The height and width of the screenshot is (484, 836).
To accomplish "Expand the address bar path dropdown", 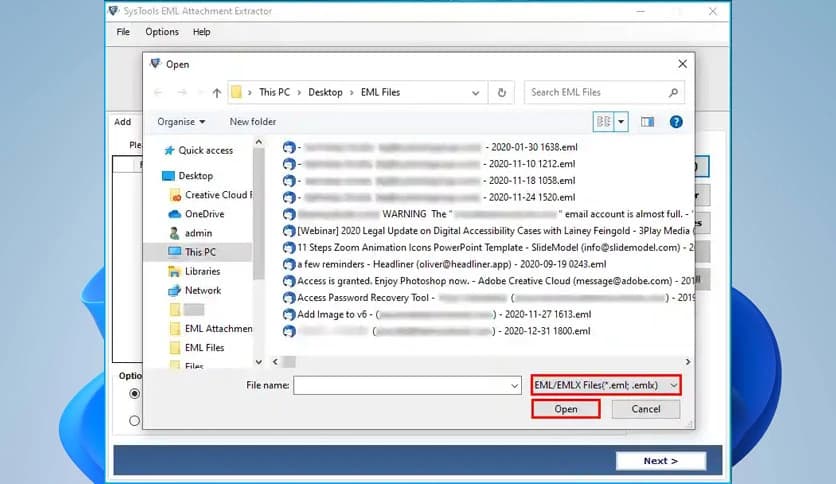I will click(475, 93).
